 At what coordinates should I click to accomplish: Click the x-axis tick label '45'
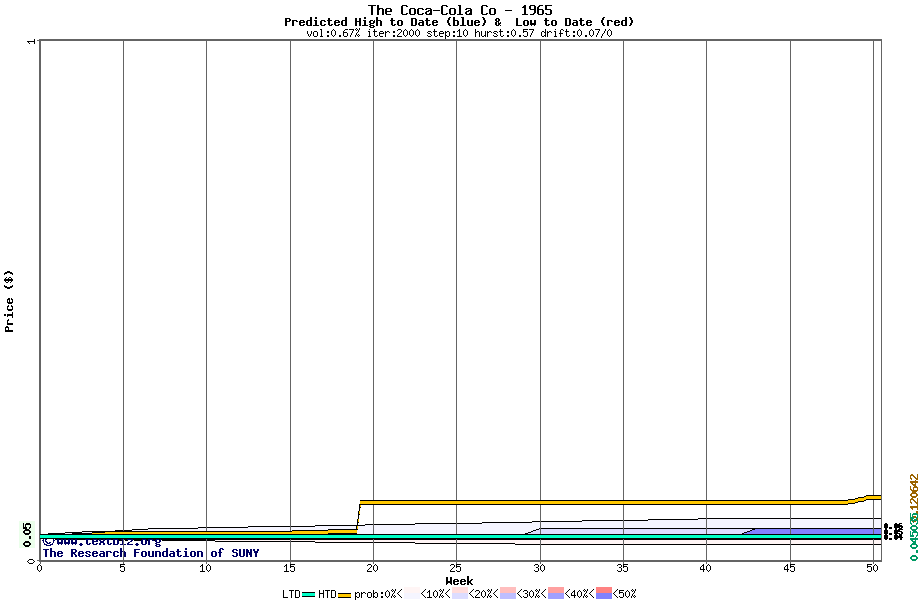790,568
